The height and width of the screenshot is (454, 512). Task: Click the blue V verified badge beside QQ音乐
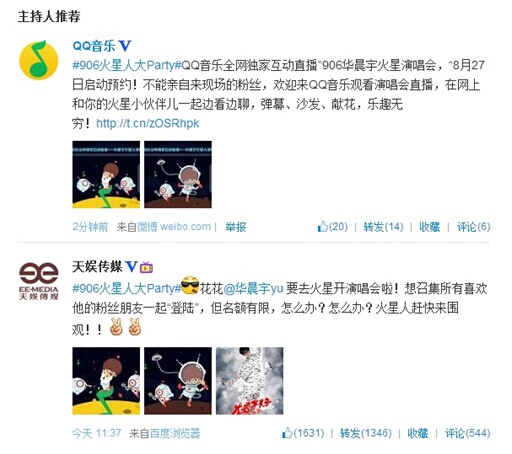(x=125, y=46)
